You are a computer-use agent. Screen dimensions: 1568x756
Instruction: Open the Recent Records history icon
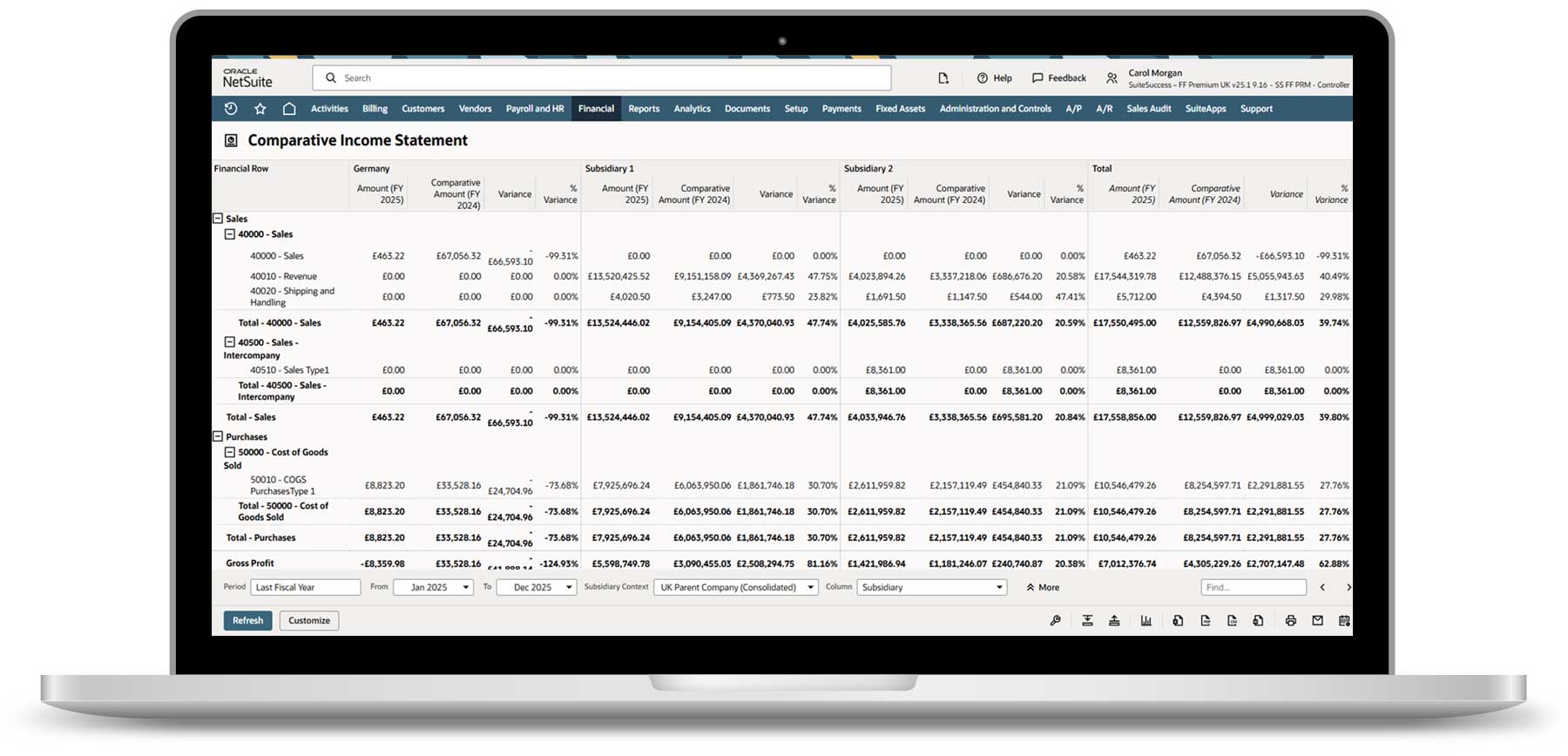(231, 109)
